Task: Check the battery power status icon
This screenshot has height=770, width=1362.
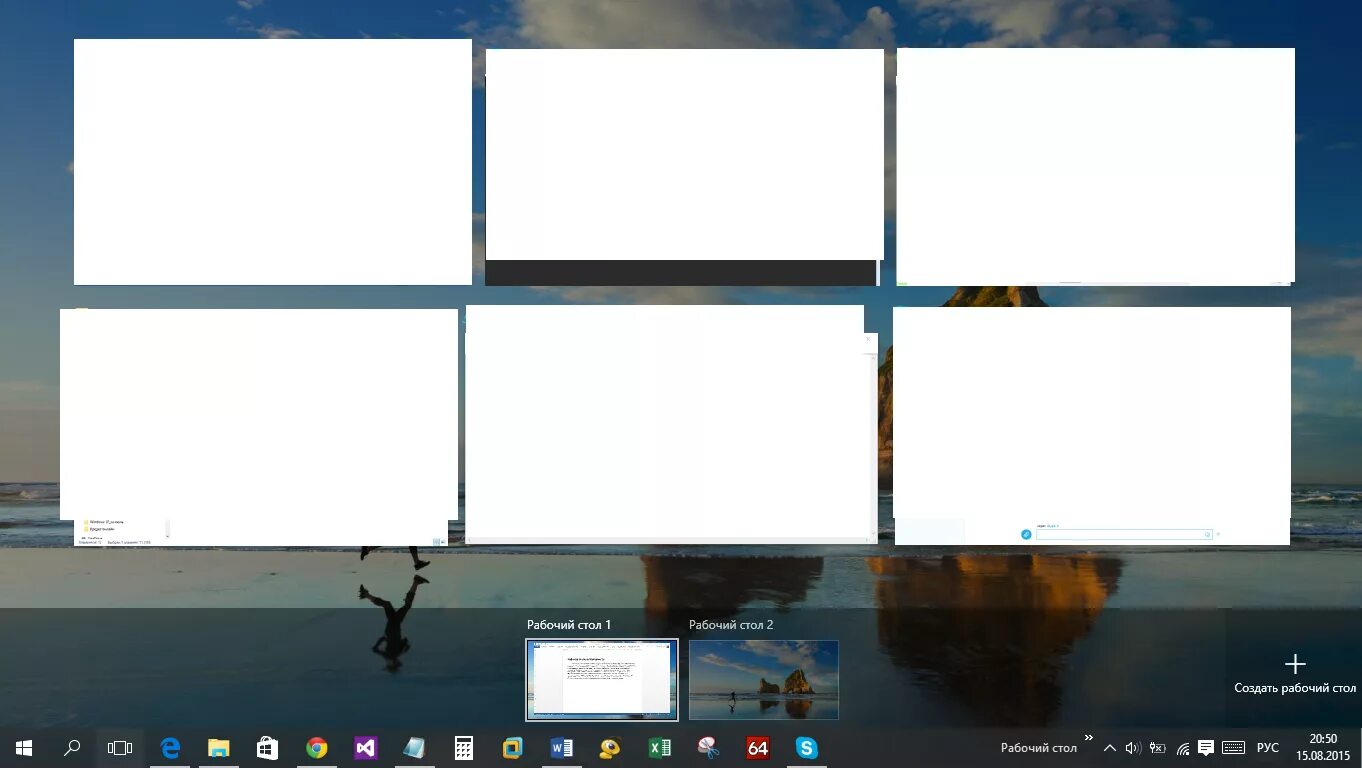Action: point(1158,747)
